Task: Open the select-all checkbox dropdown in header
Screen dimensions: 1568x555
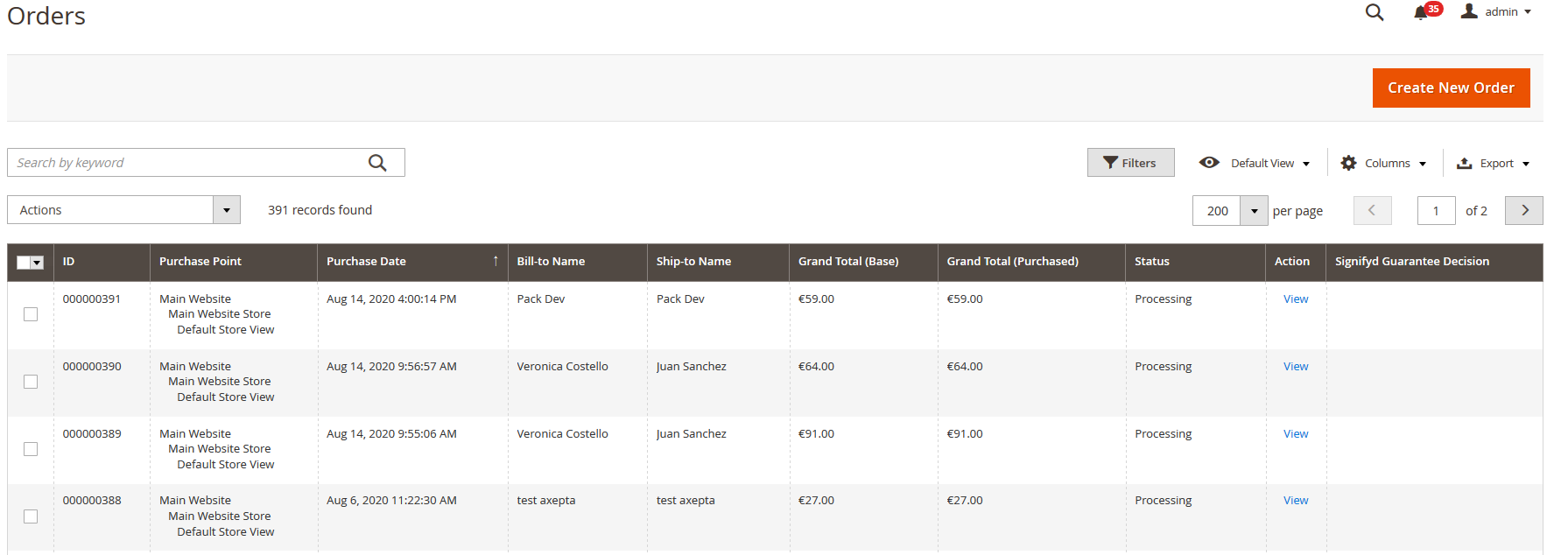Action: (37, 263)
